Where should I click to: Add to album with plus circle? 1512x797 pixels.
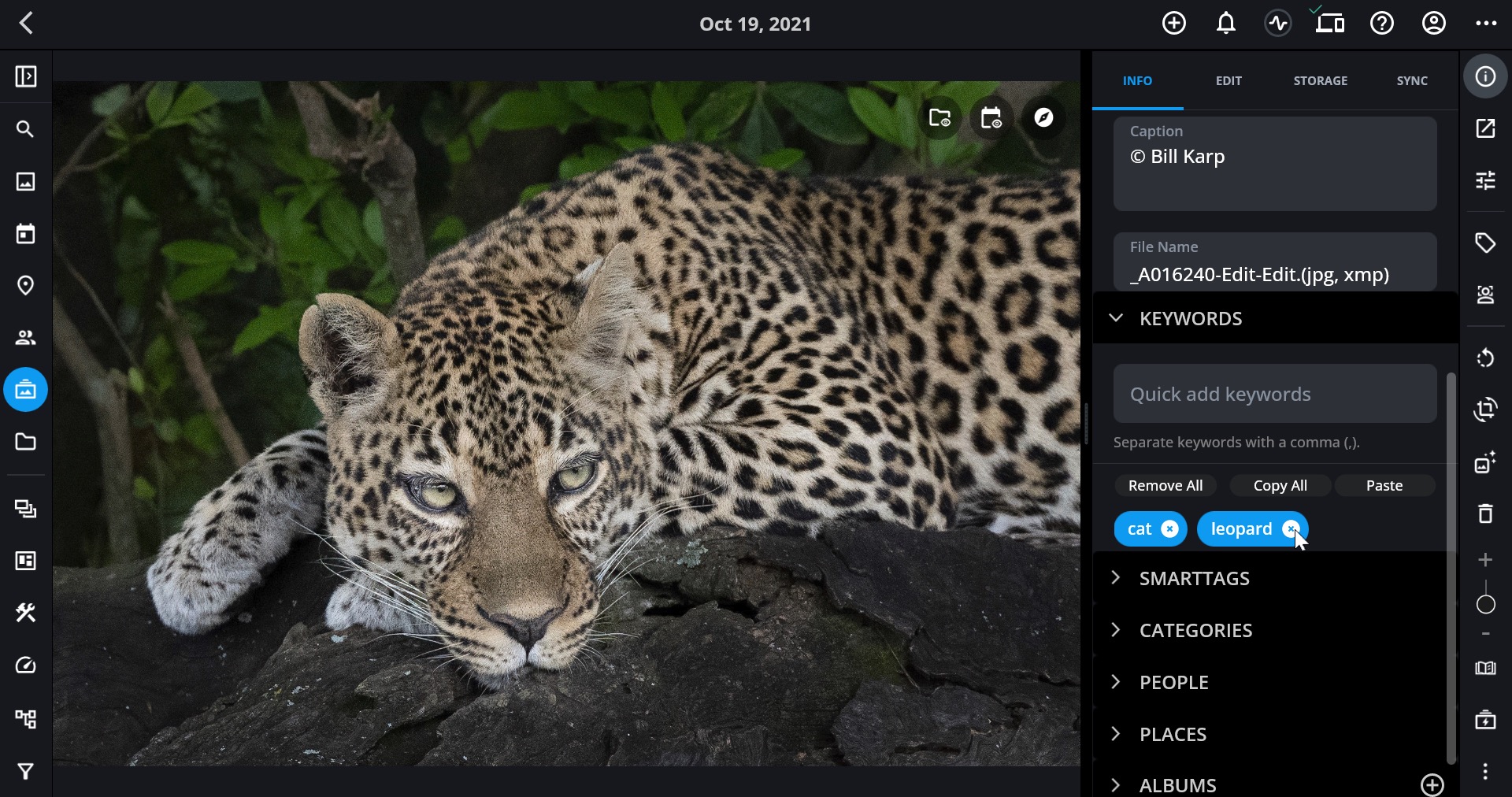pyautogui.click(x=1432, y=785)
